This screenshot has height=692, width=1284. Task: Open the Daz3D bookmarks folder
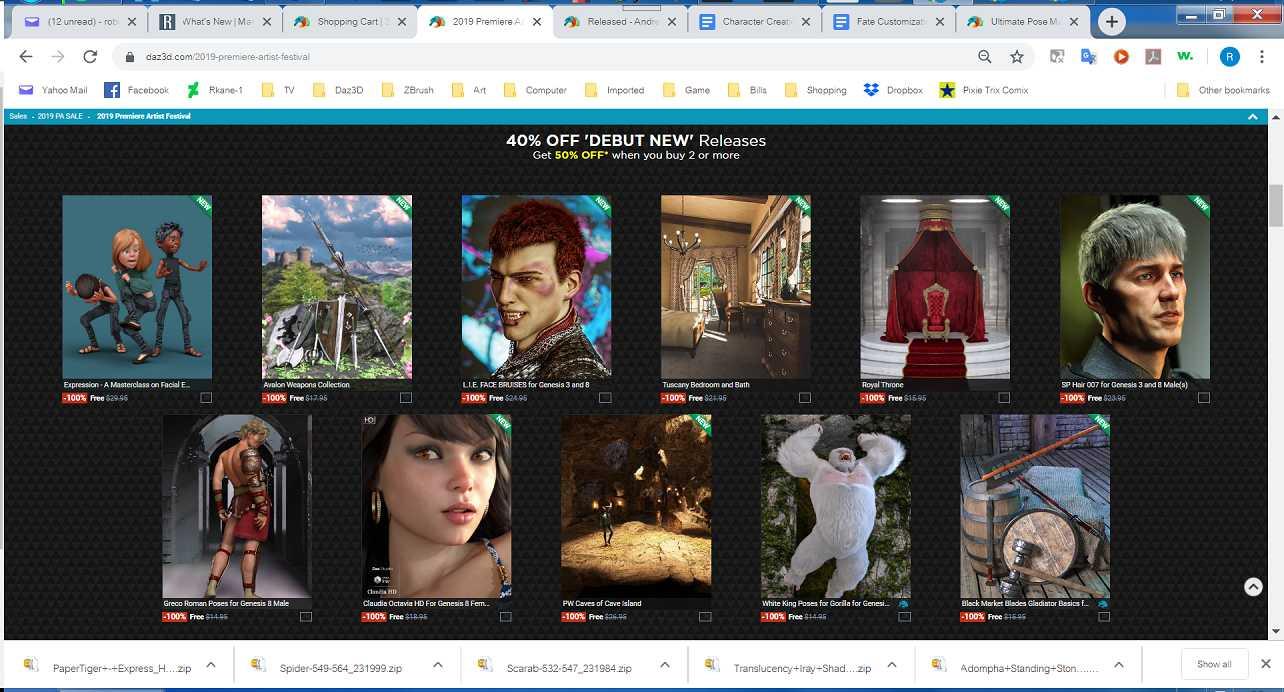coord(338,90)
